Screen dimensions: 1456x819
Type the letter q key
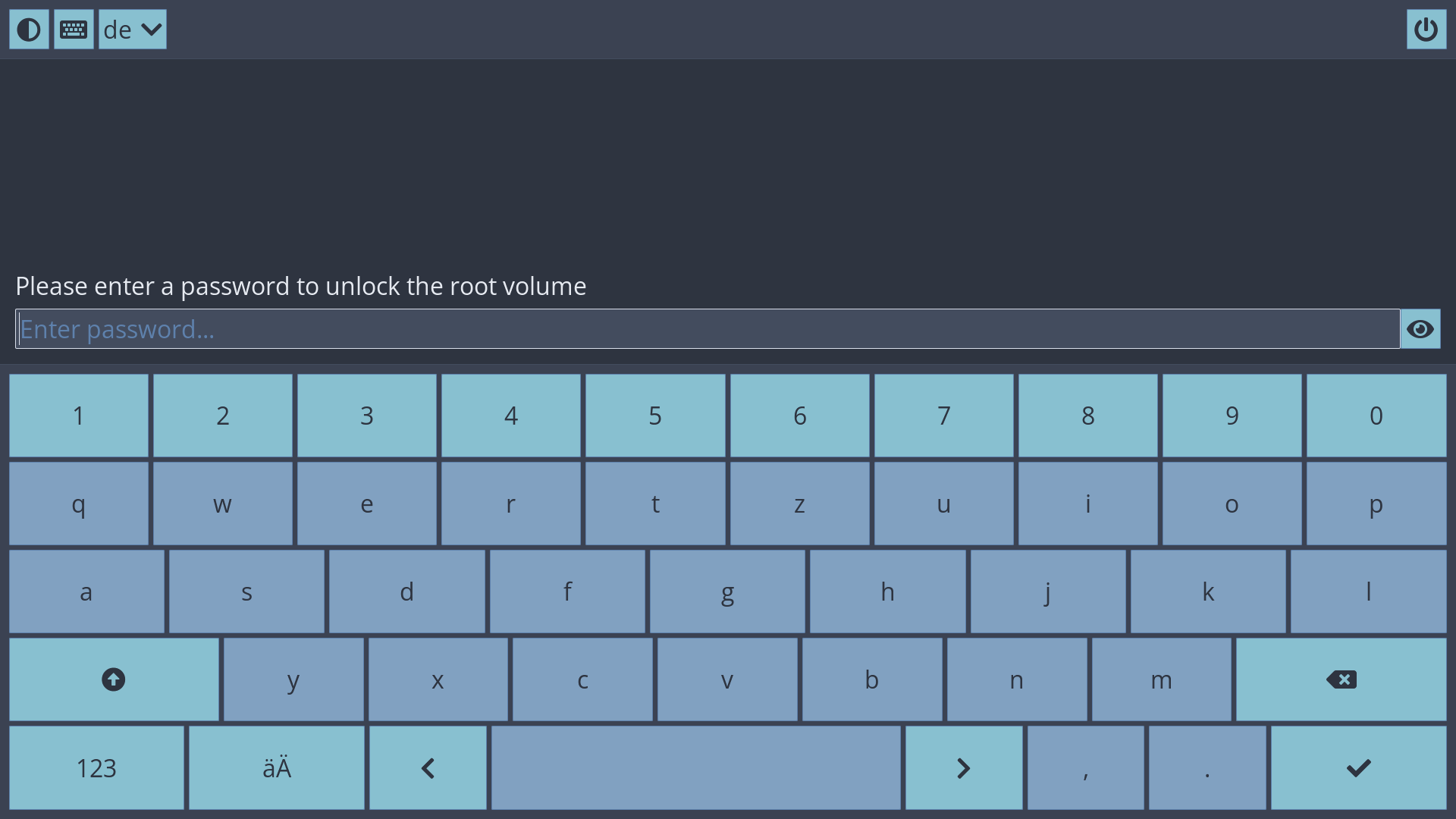click(x=79, y=504)
